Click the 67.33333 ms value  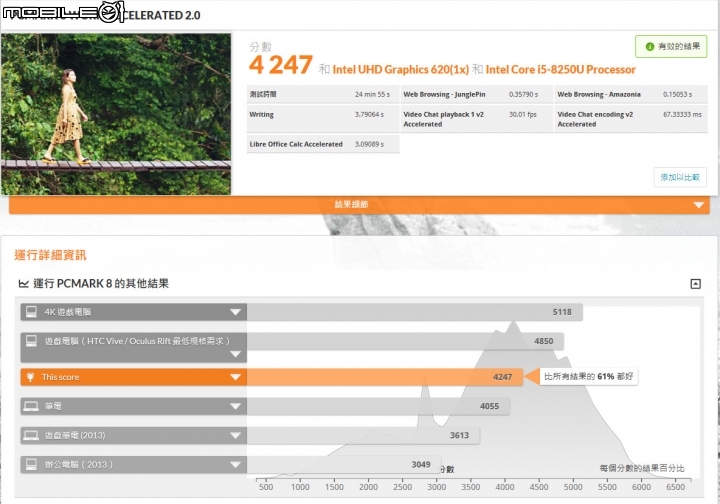click(x=682, y=114)
